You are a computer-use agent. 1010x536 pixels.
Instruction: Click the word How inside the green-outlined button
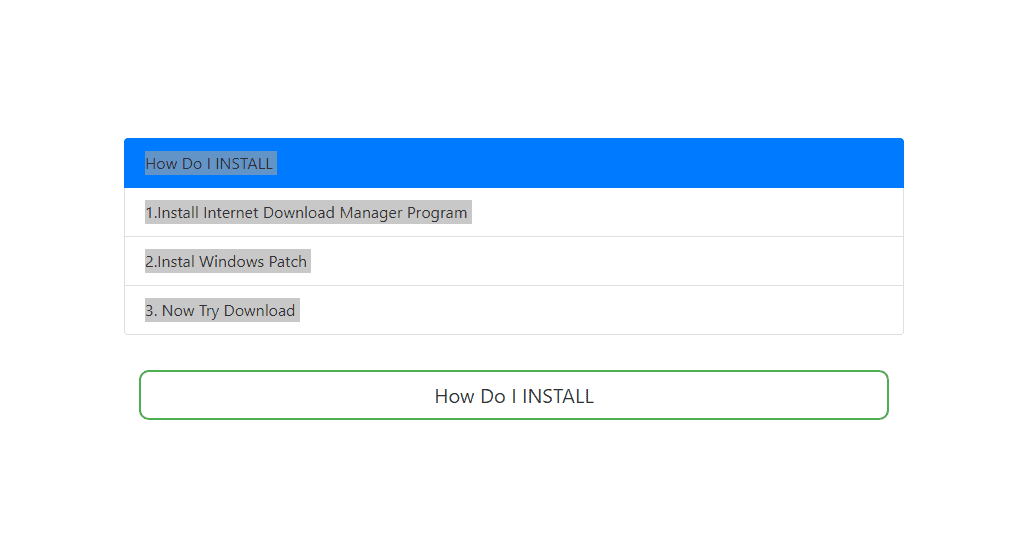point(454,396)
